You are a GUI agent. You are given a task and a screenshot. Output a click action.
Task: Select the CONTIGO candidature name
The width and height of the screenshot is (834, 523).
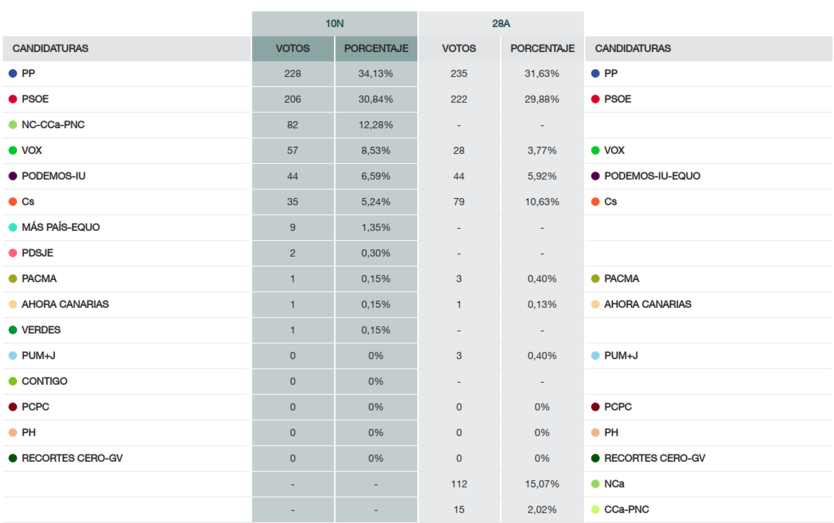tap(44, 381)
